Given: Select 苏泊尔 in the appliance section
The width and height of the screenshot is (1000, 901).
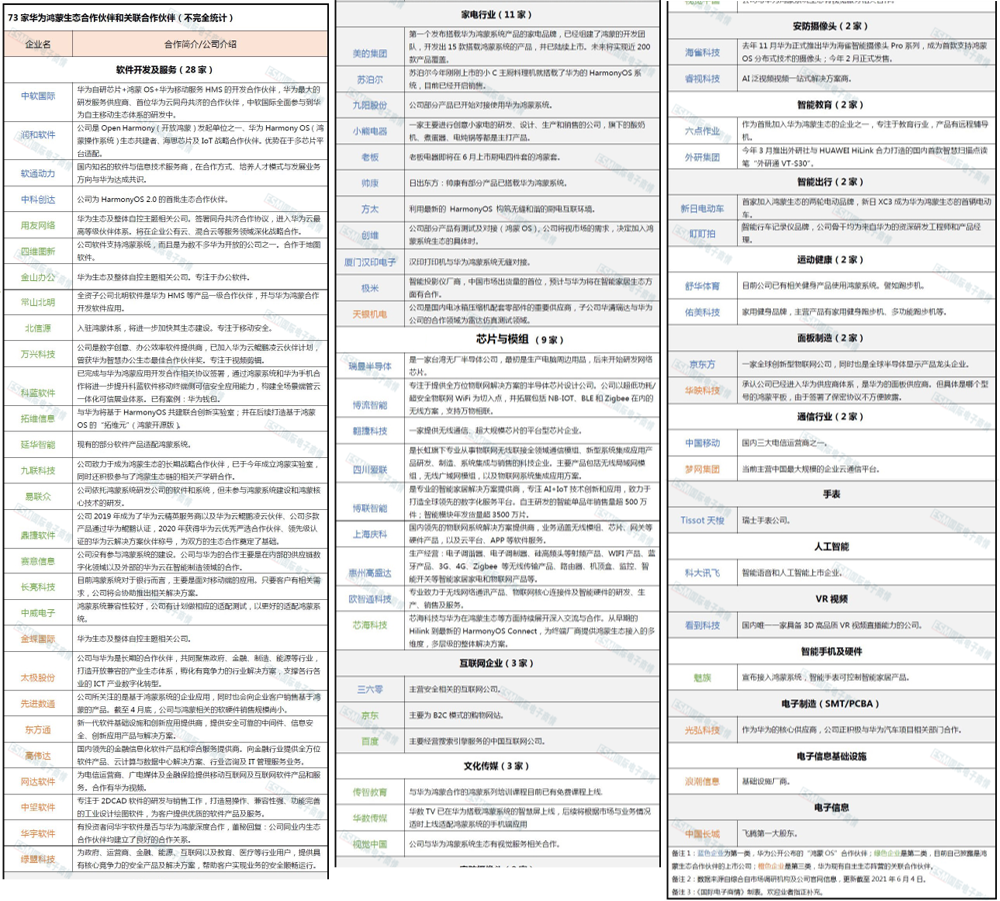Looking at the screenshot, I should pyautogui.click(x=370, y=80).
